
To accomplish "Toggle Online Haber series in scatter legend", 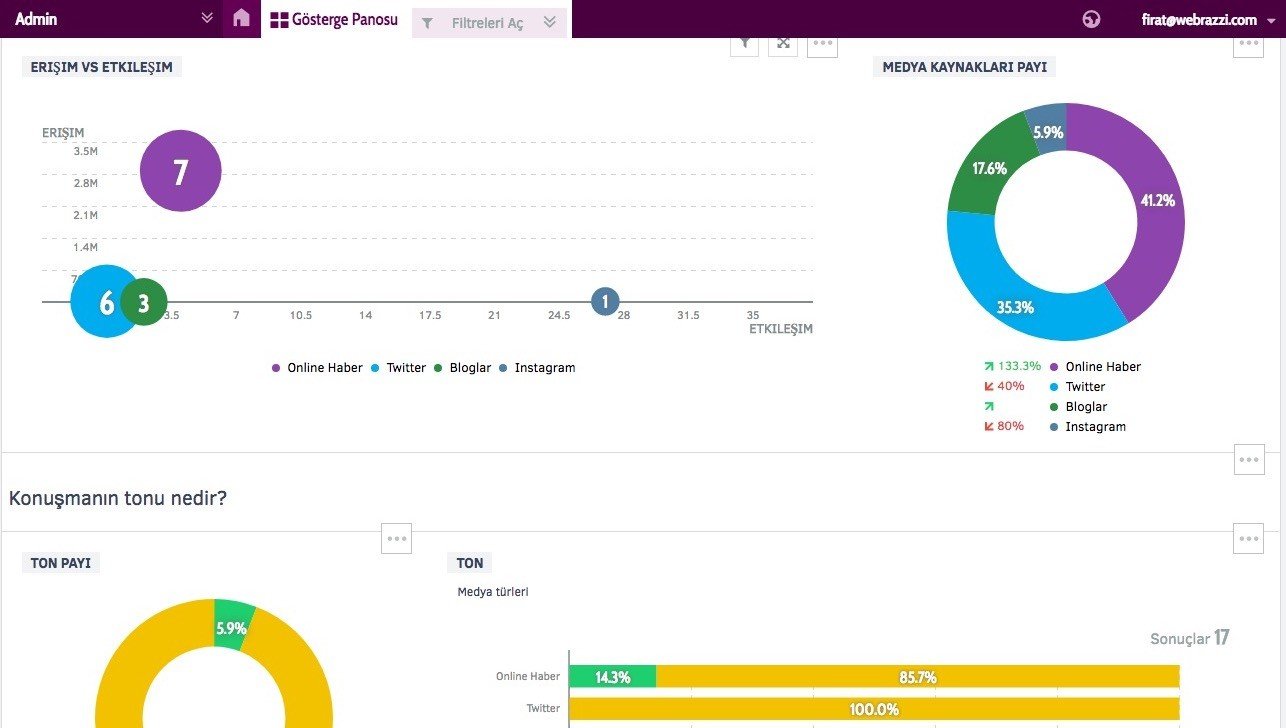I will click(317, 368).
